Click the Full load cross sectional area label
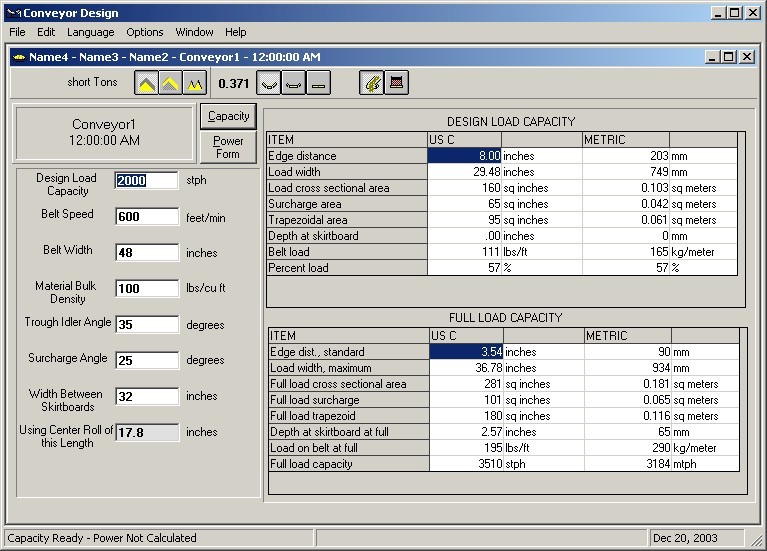Screen dimensions: 767x551 pos(349,384)
